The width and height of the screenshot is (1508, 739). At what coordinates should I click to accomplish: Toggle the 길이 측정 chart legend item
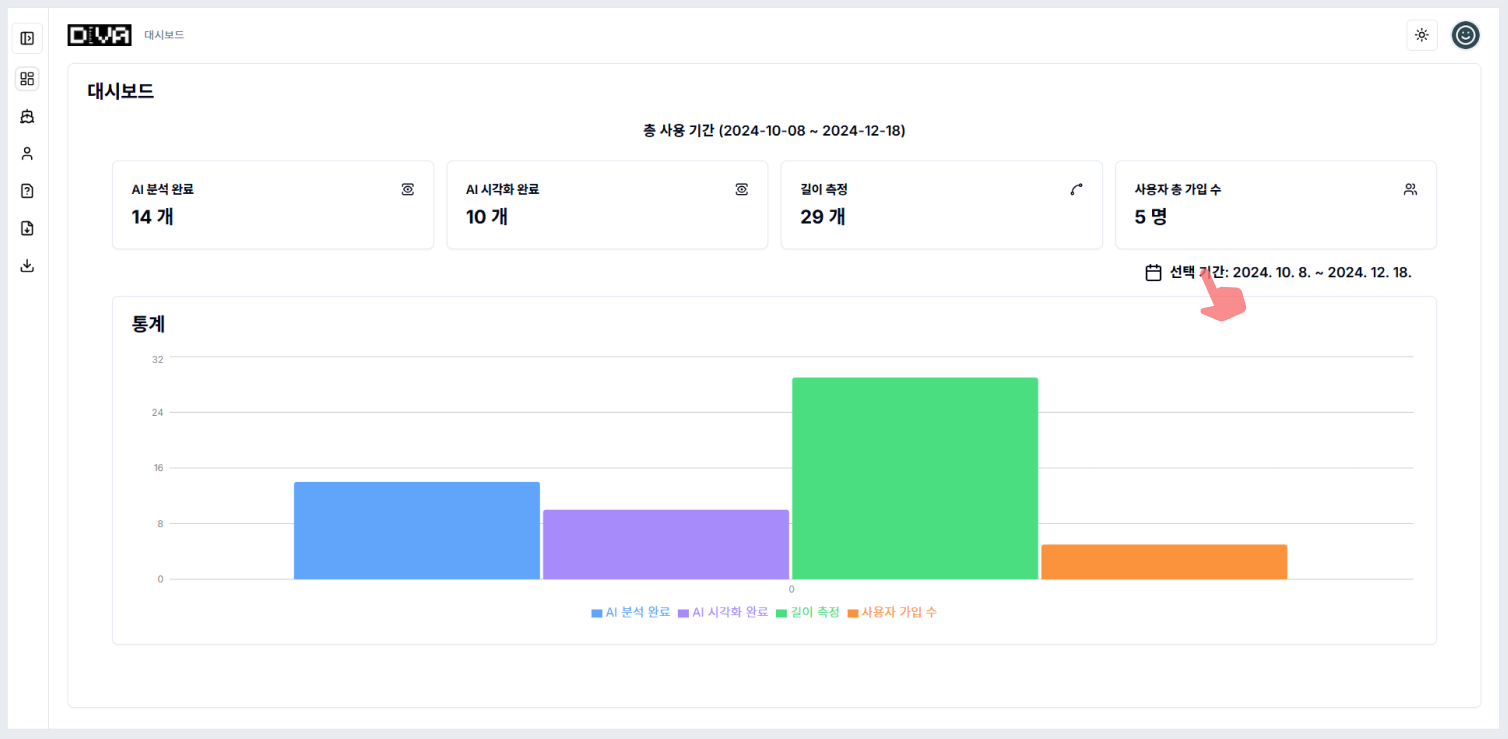click(808, 612)
